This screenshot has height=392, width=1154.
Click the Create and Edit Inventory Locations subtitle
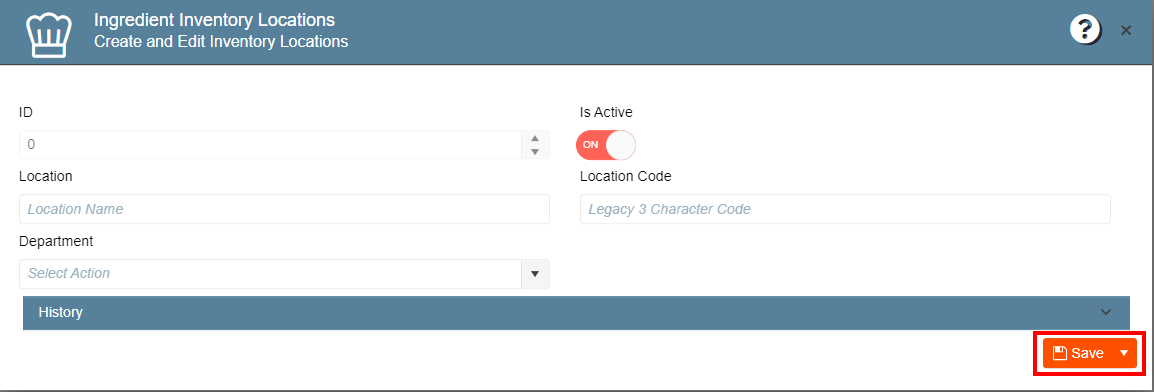tap(221, 41)
